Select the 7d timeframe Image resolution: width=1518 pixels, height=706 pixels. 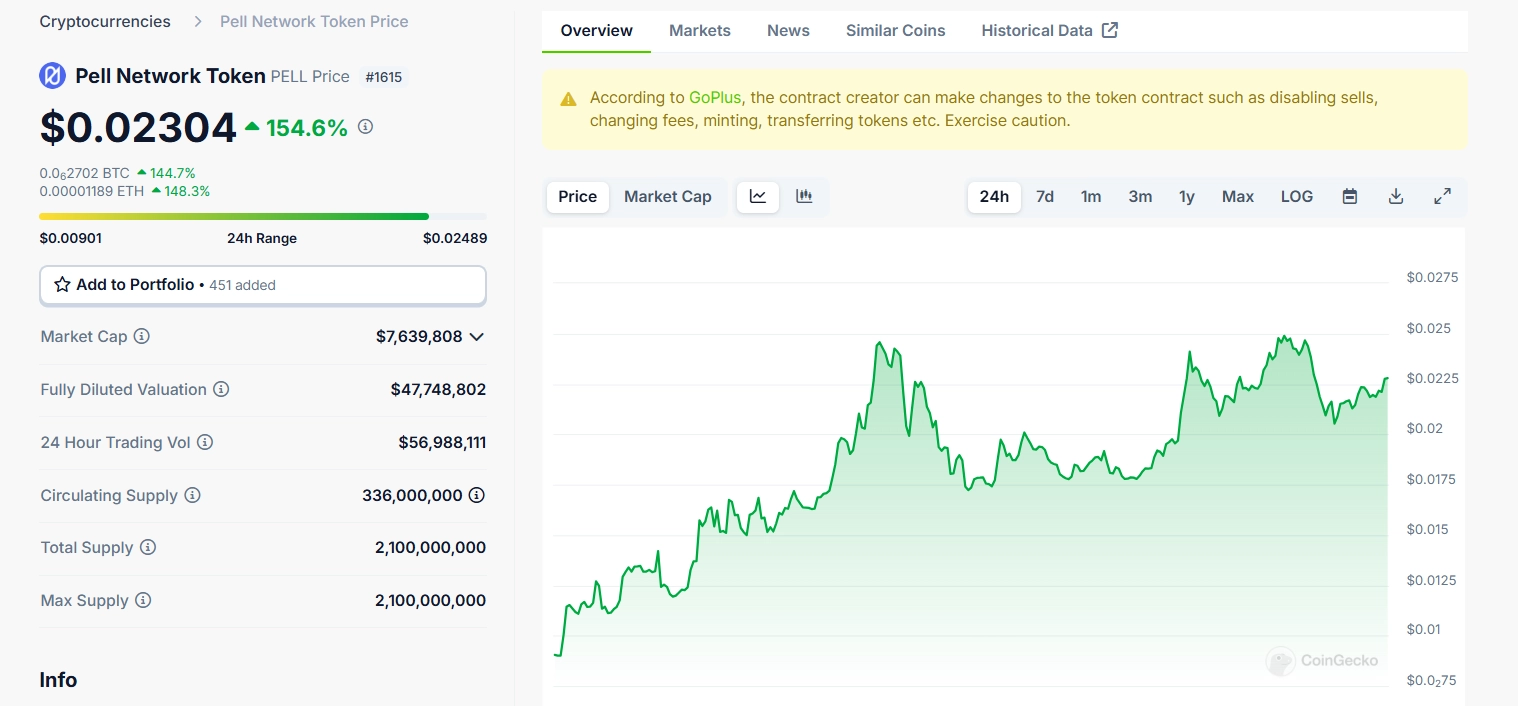(1045, 197)
